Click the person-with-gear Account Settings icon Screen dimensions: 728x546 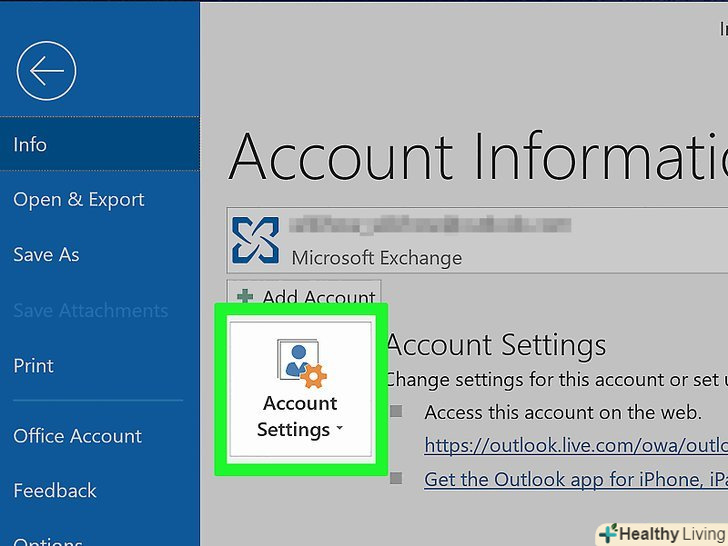pyautogui.click(x=300, y=363)
